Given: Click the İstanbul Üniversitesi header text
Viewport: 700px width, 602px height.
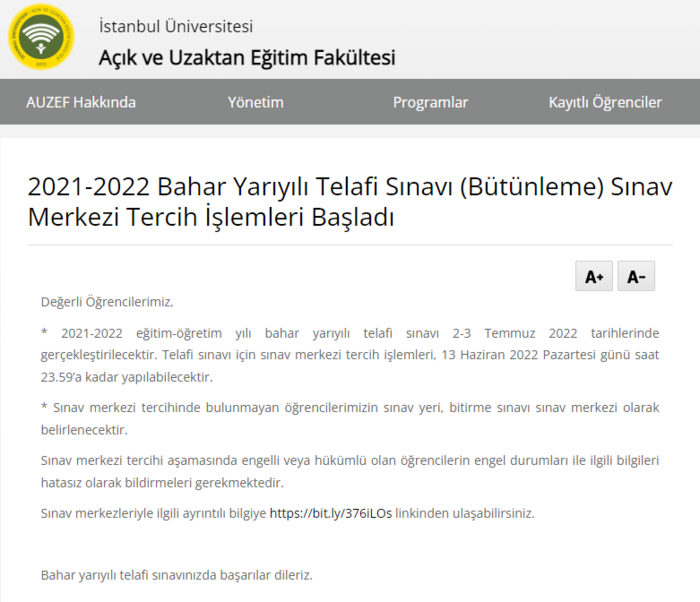Looking at the screenshot, I should 176,27.
